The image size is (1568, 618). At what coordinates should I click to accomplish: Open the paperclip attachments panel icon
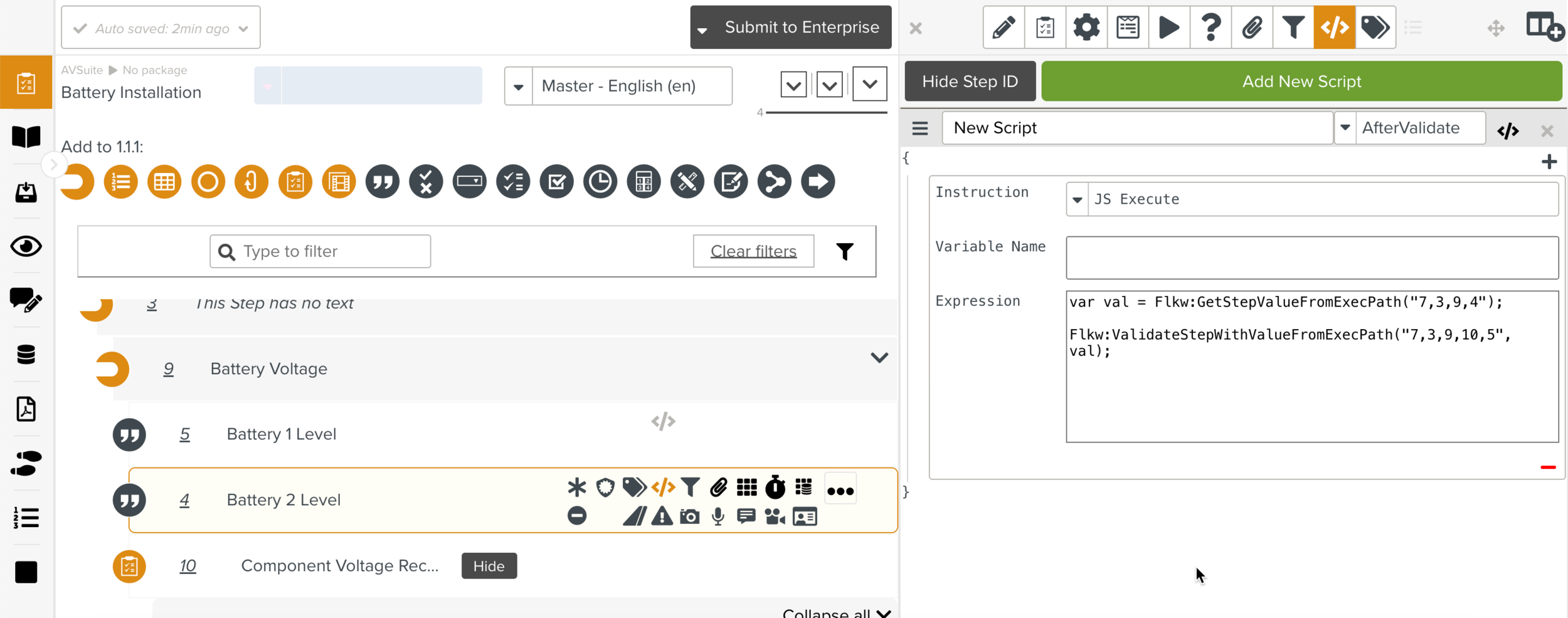coord(1252,28)
